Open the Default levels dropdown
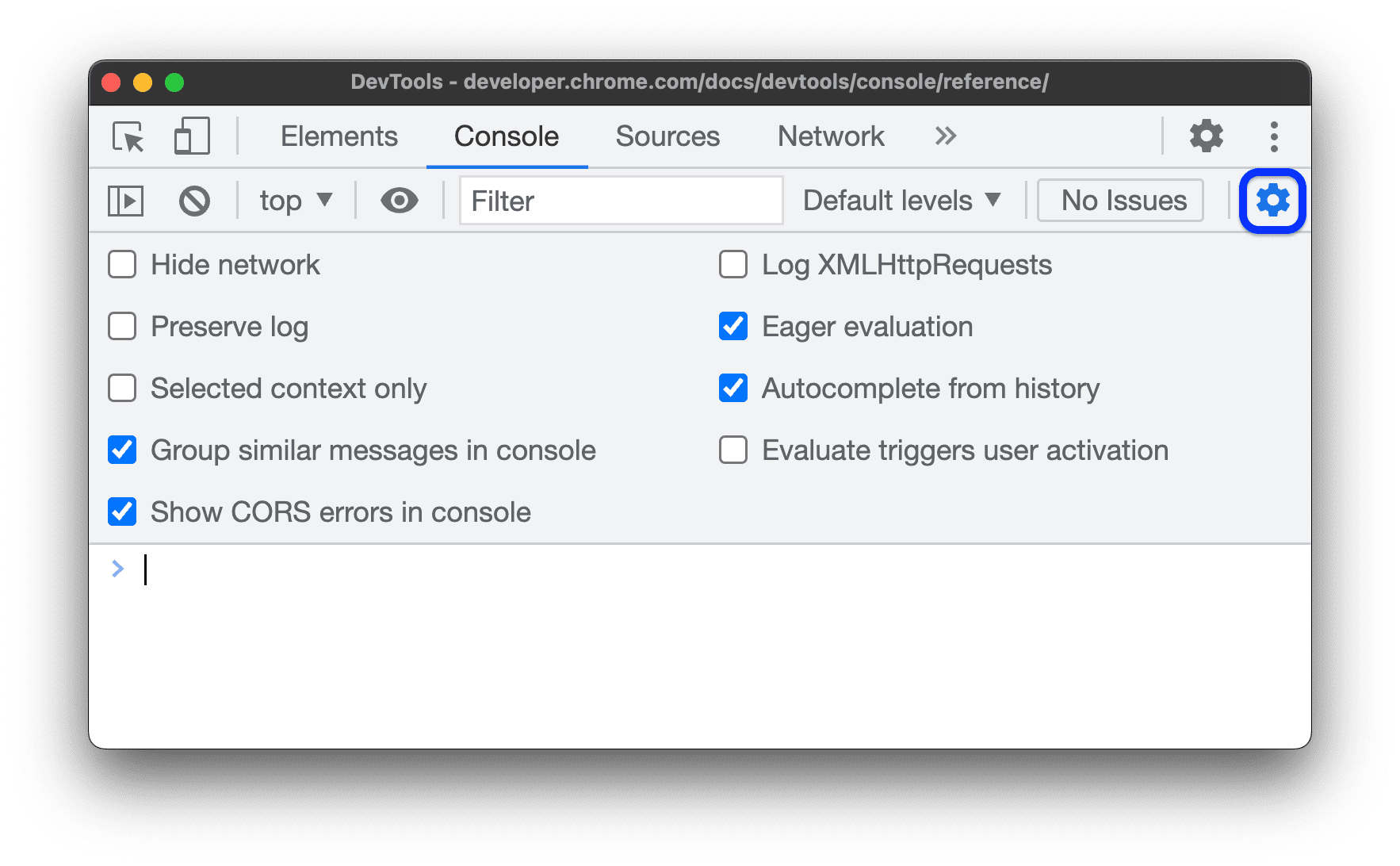Screen dimensions: 1400x866 (x=901, y=200)
